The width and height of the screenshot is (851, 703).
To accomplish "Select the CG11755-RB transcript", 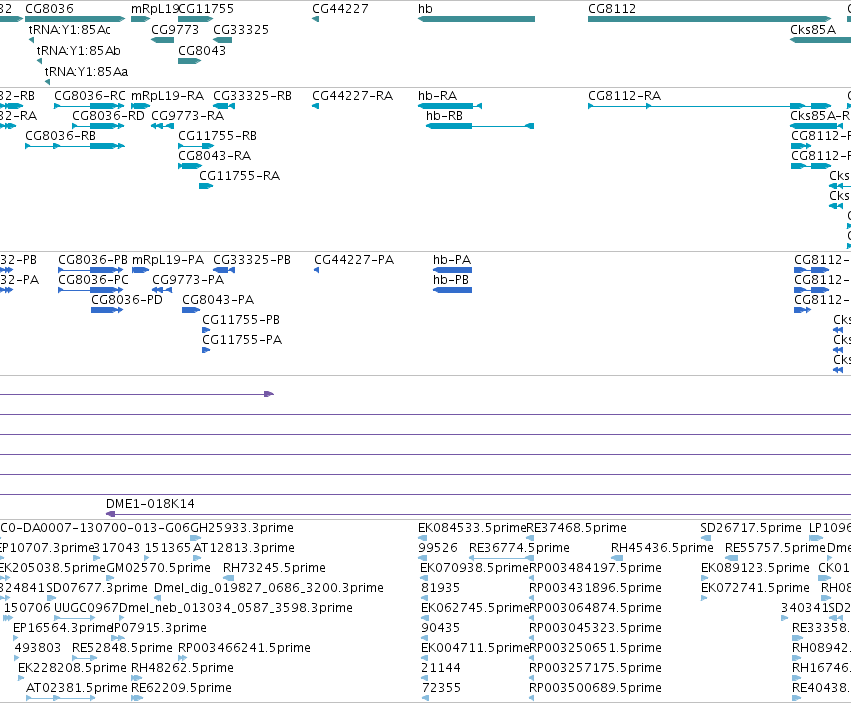I will pyautogui.click(x=196, y=146).
